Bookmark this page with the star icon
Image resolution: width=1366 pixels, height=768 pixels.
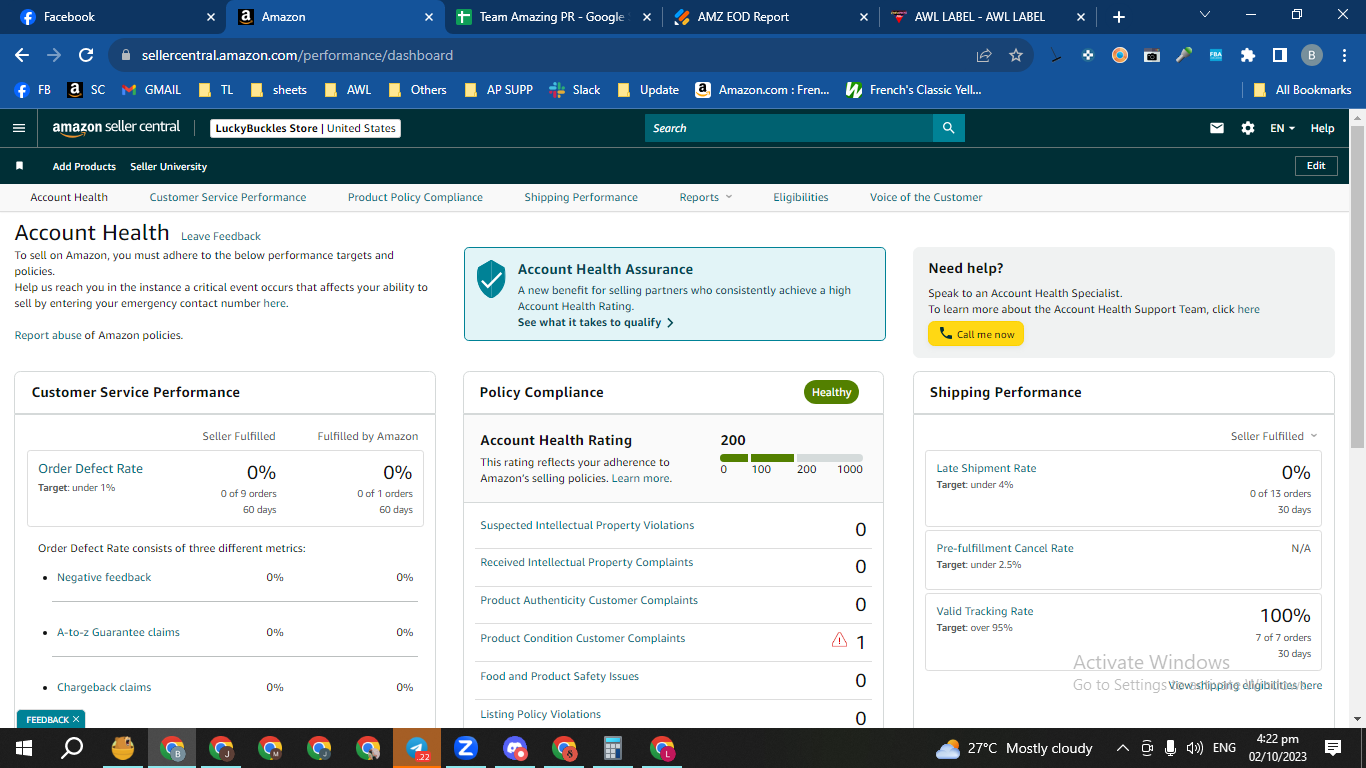pos(1016,55)
